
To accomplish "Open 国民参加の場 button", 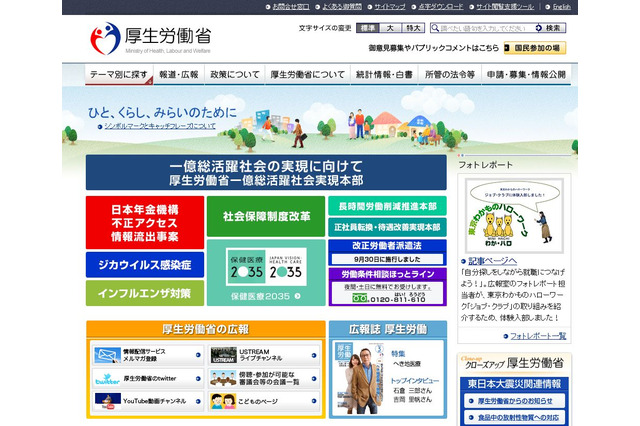I will (535, 48).
